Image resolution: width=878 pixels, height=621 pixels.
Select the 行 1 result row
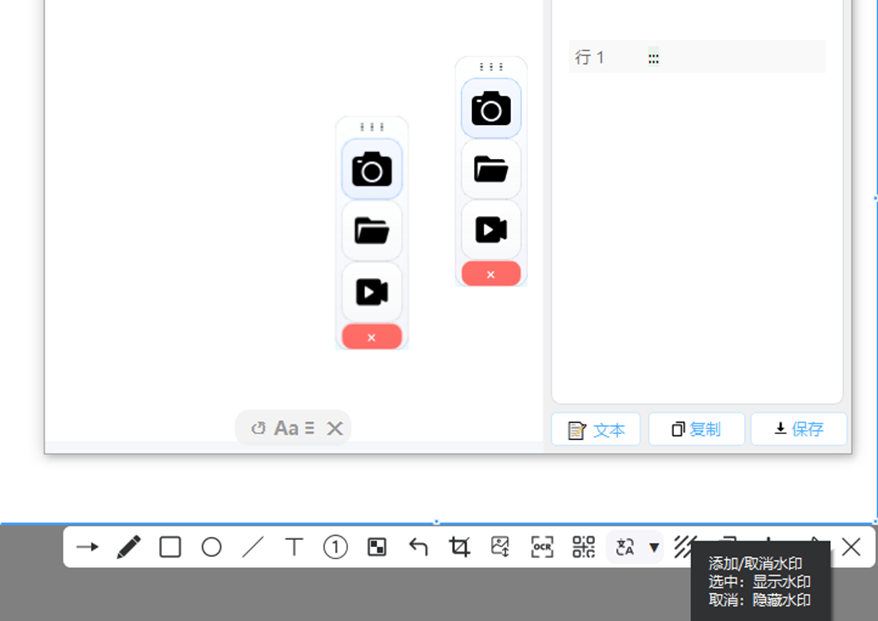[x=697, y=57]
